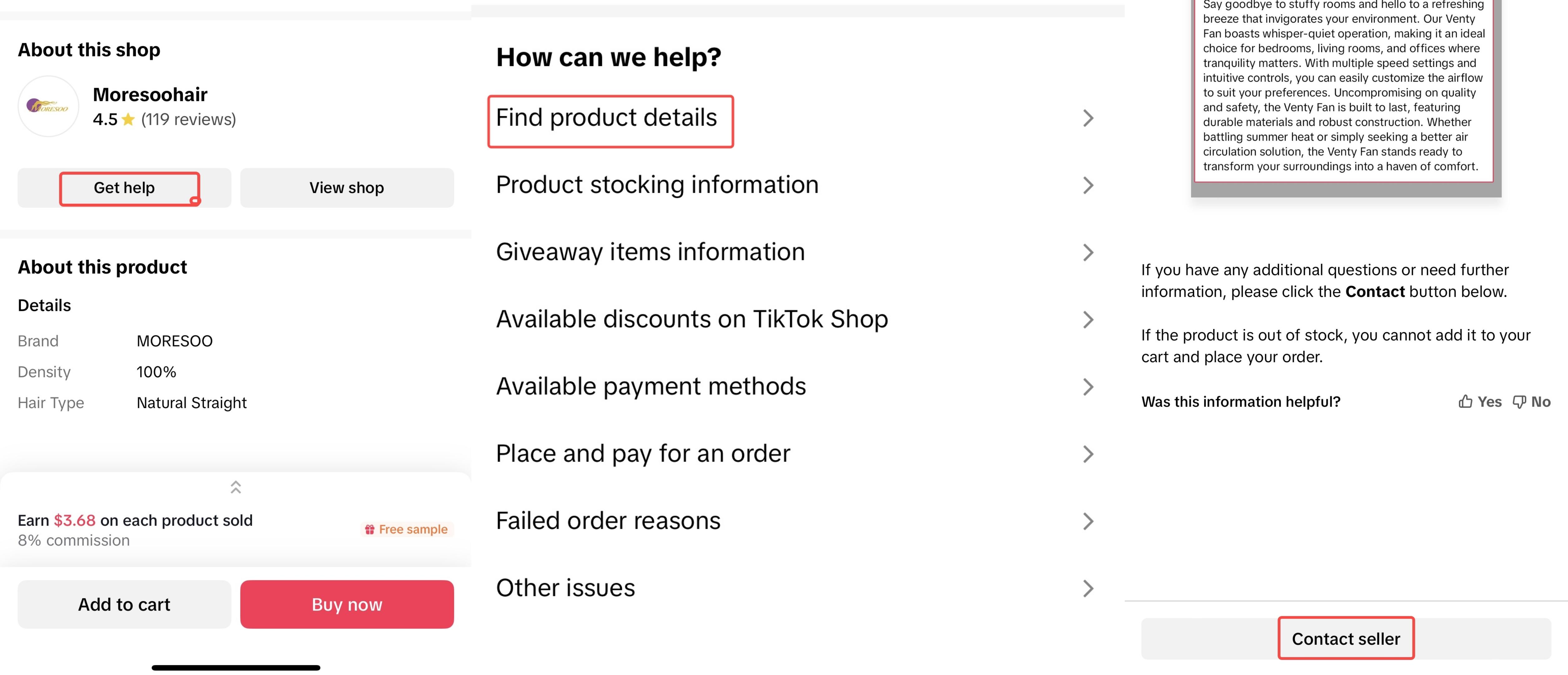Click the Moresoohair shop logo
Screen dimensions: 1568x675
(x=48, y=107)
